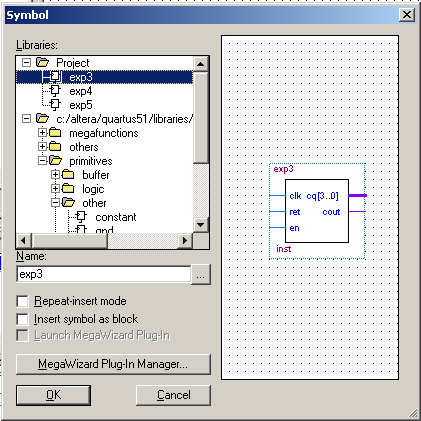Select exp5 in the Libraries tree
The image size is (421, 421).
click(x=81, y=105)
